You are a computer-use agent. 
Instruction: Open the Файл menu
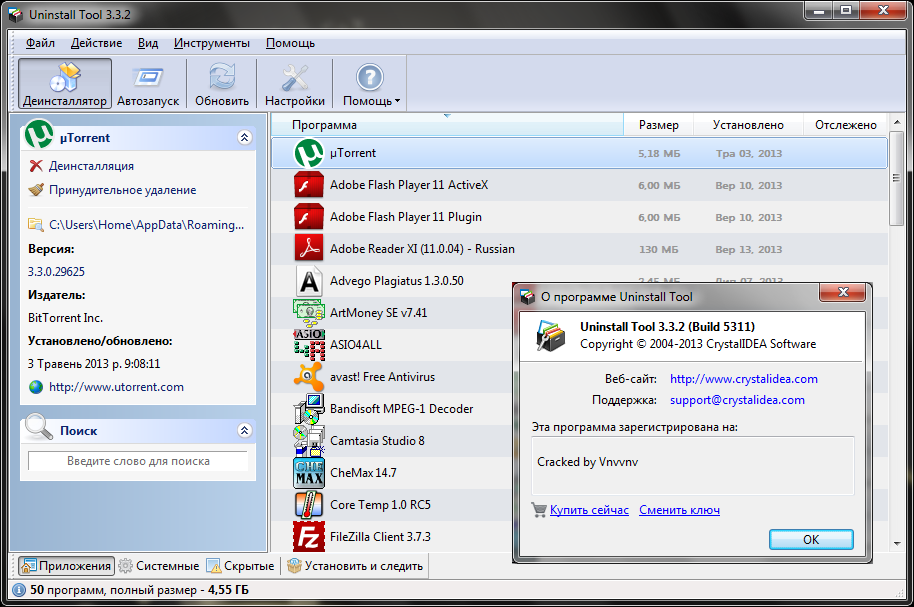pos(40,43)
